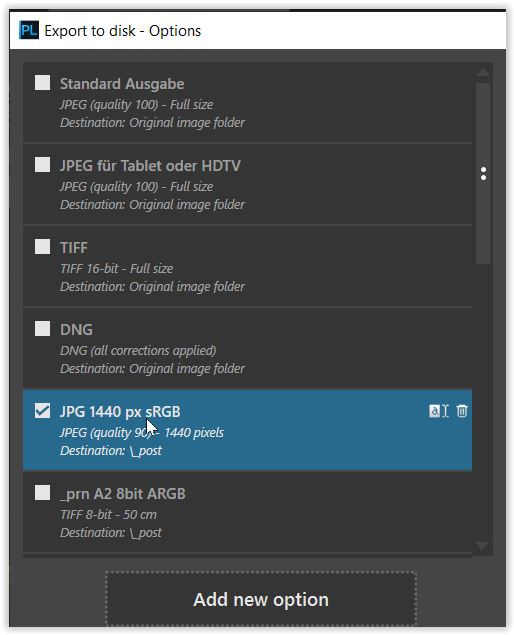Click scroll down arrow of the options list
514x635 pixels.
[x=482, y=546]
